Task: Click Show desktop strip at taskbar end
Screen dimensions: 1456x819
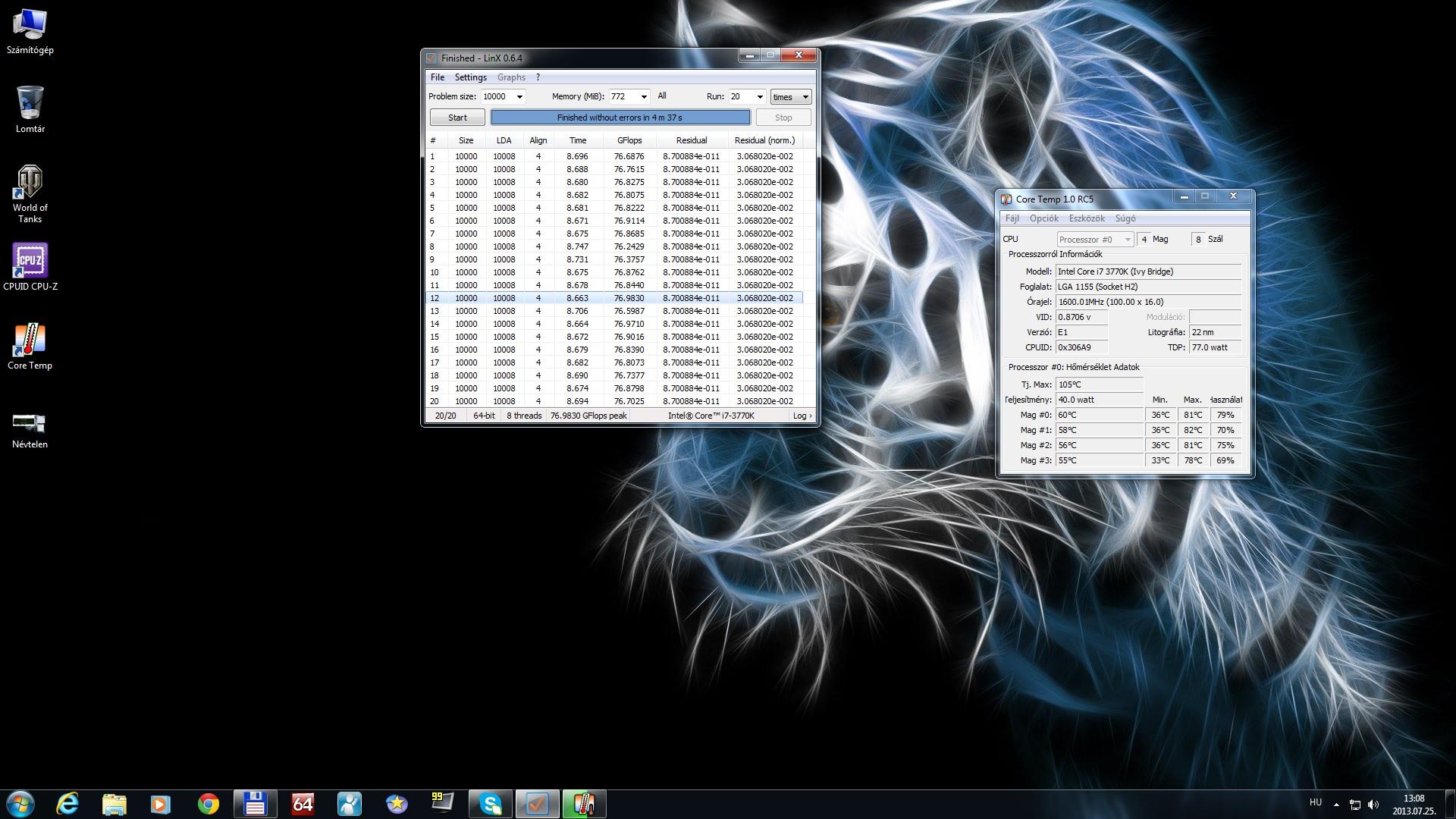Action: [x=1450, y=805]
